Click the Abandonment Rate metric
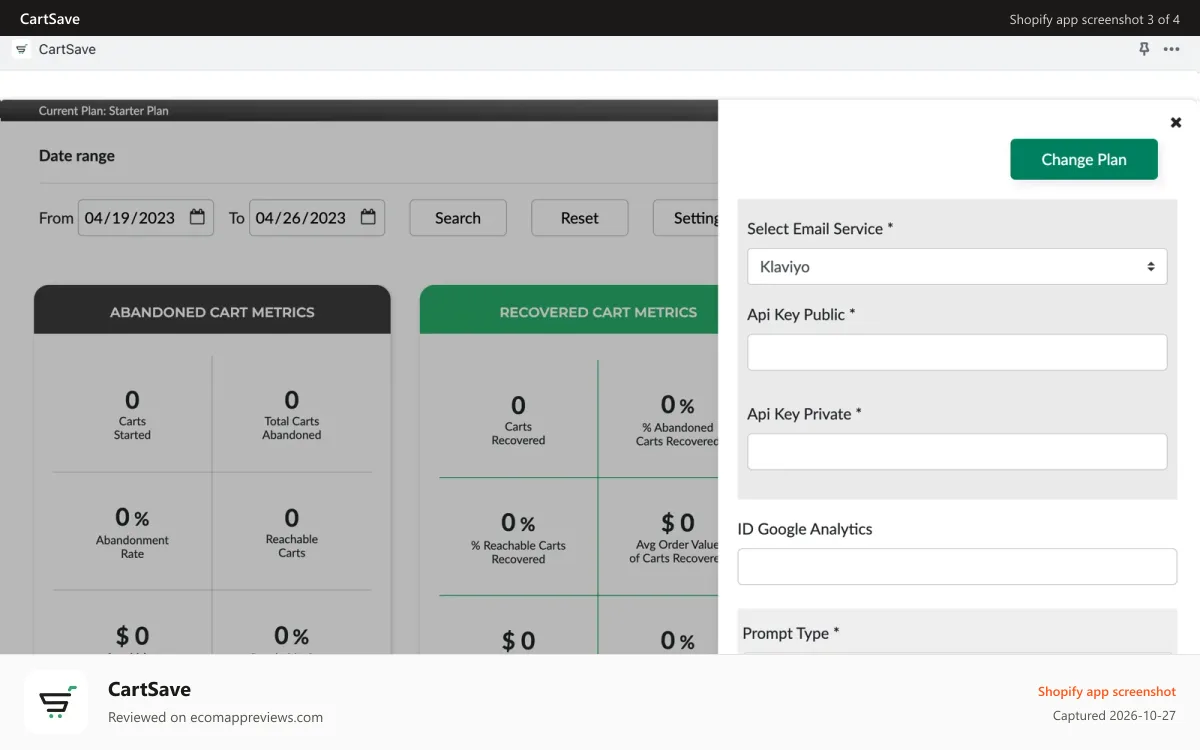Viewport: 1200px width, 750px height. pyautogui.click(x=133, y=532)
